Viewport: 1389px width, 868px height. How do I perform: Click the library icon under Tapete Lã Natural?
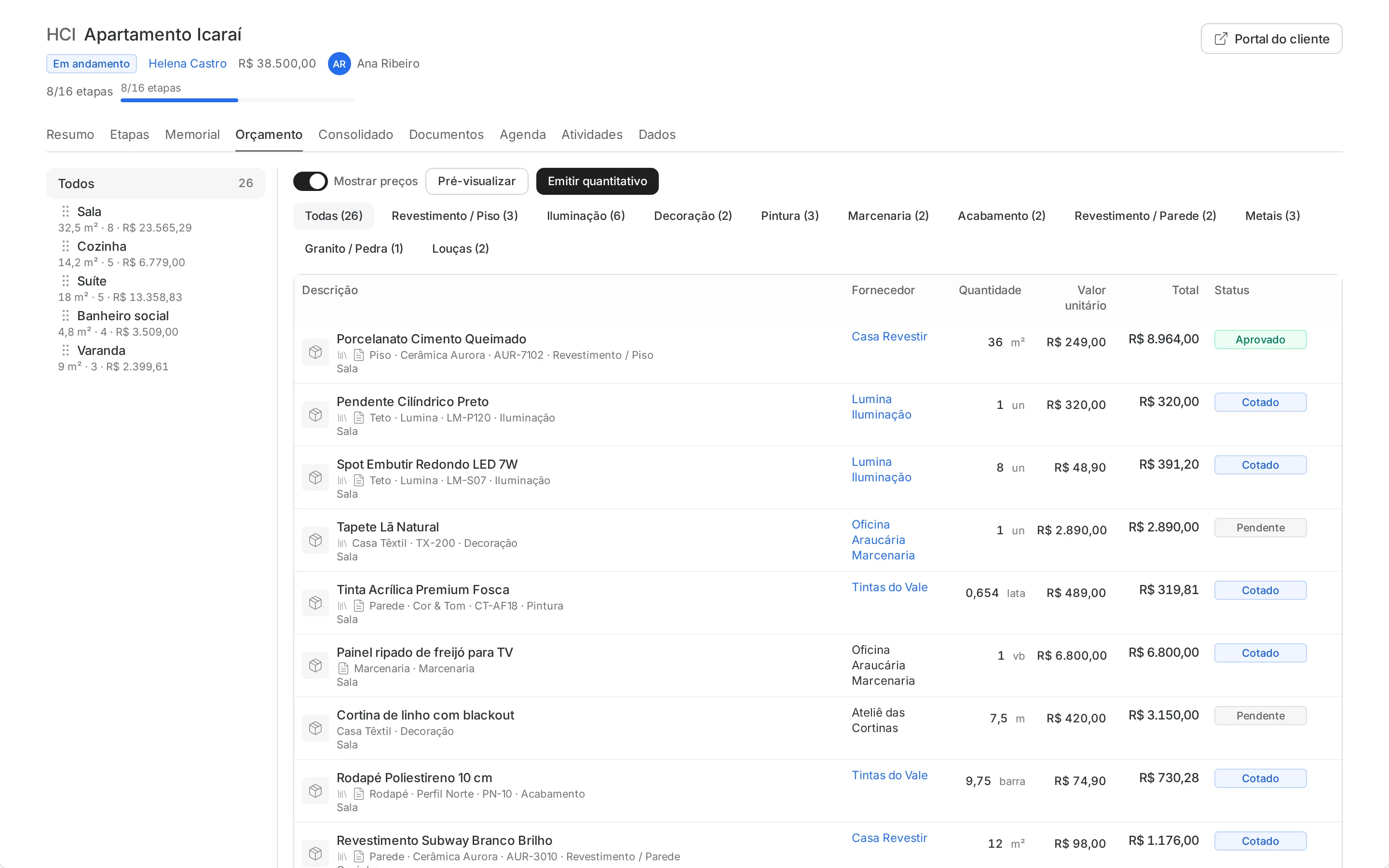(342, 543)
